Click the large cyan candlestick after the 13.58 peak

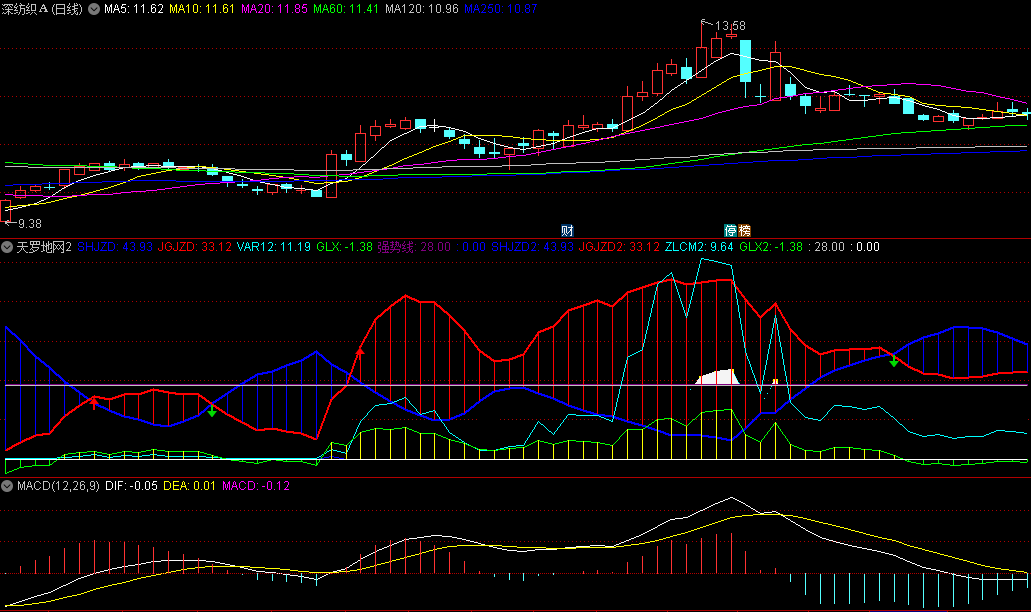[x=746, y=60]
